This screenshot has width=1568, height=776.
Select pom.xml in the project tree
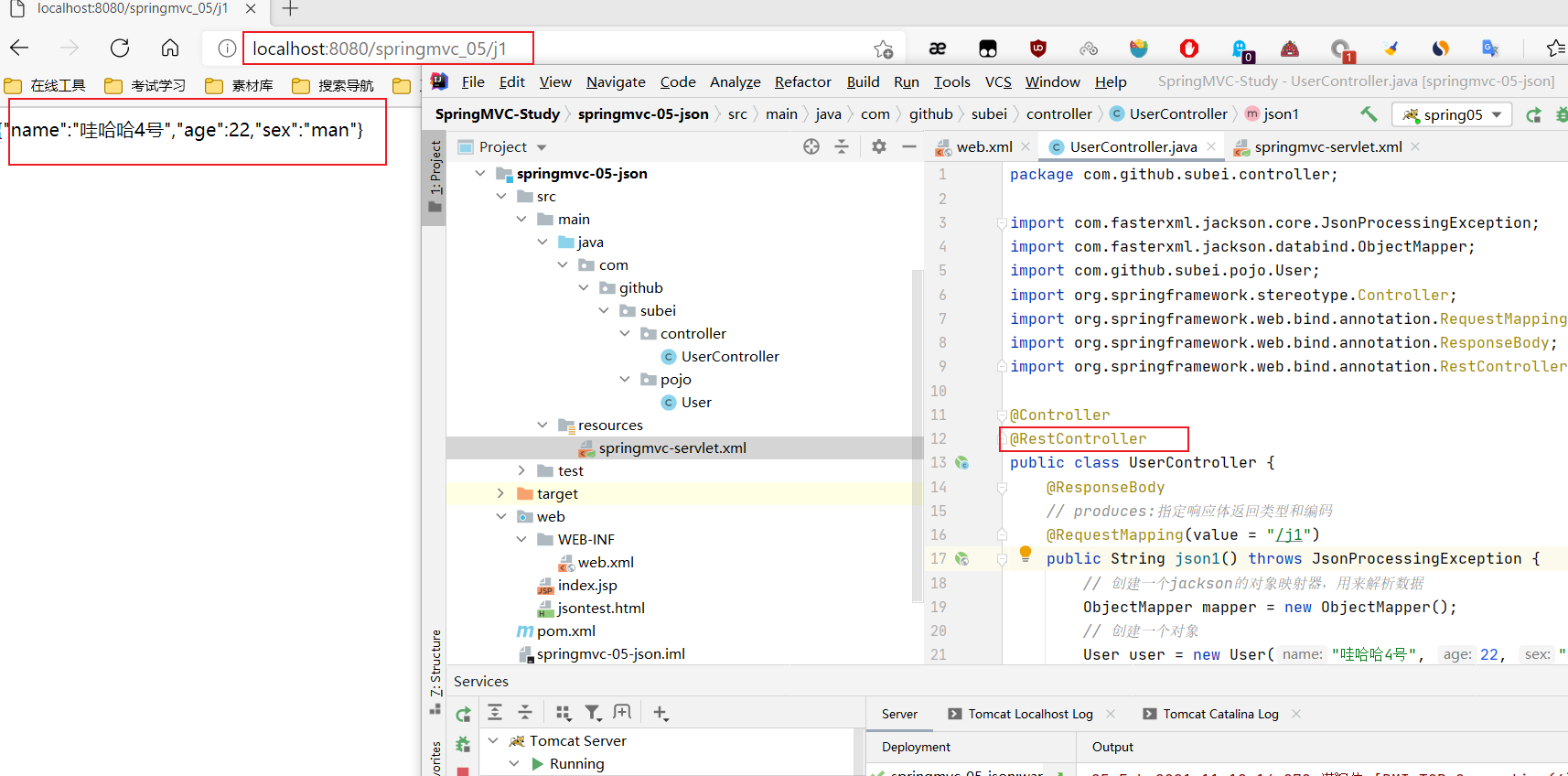coord(565,630)
